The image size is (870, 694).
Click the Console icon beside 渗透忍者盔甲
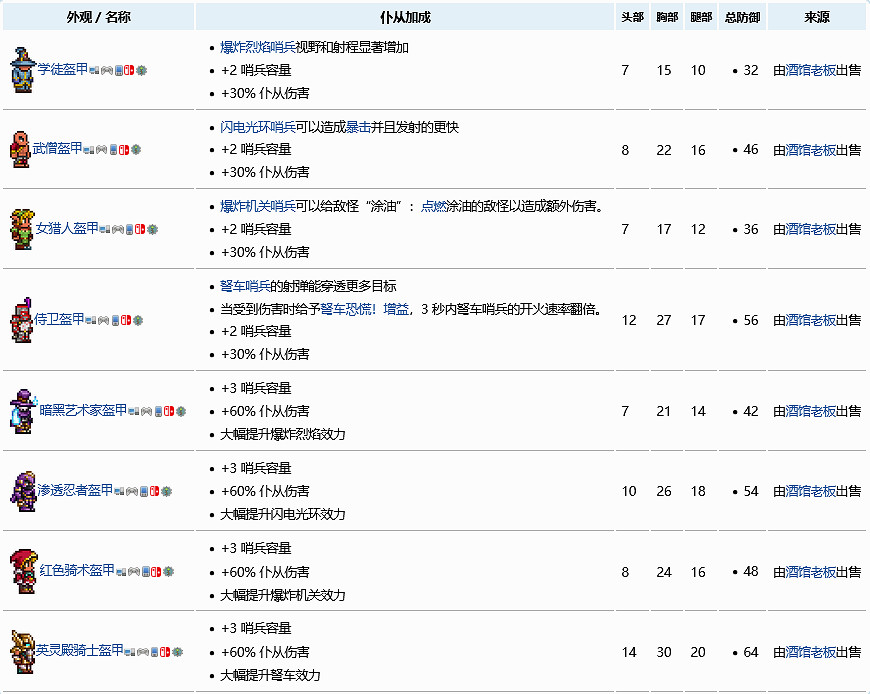[130, 491]
